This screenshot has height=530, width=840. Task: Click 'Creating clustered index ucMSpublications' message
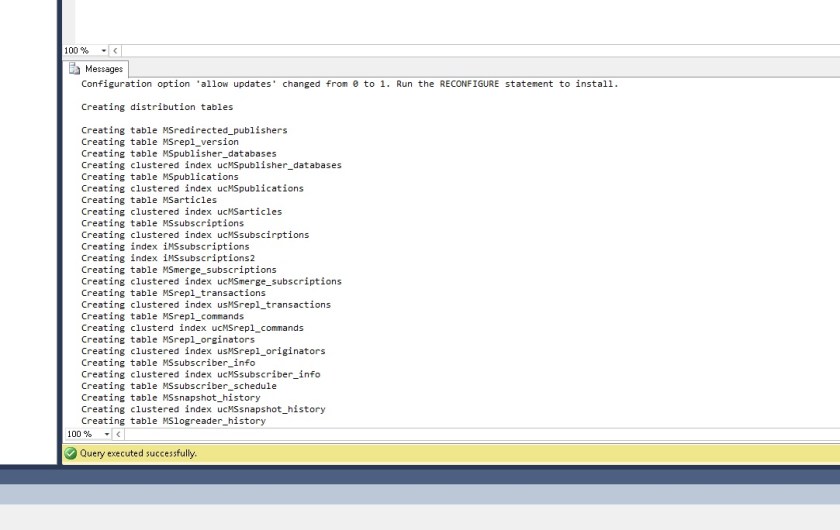click(x=192, y=188)
